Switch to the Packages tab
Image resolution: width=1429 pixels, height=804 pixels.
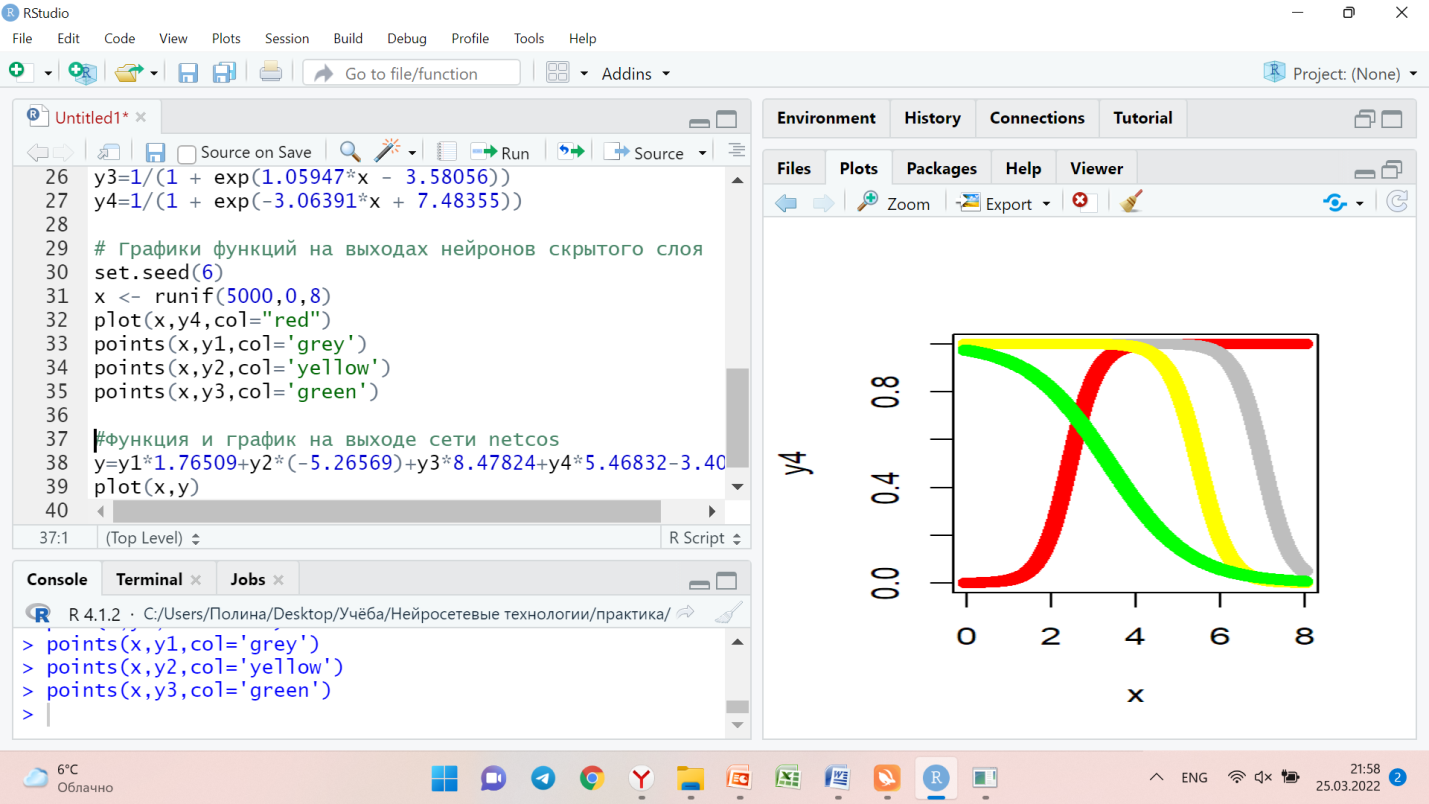coord(941,168)
